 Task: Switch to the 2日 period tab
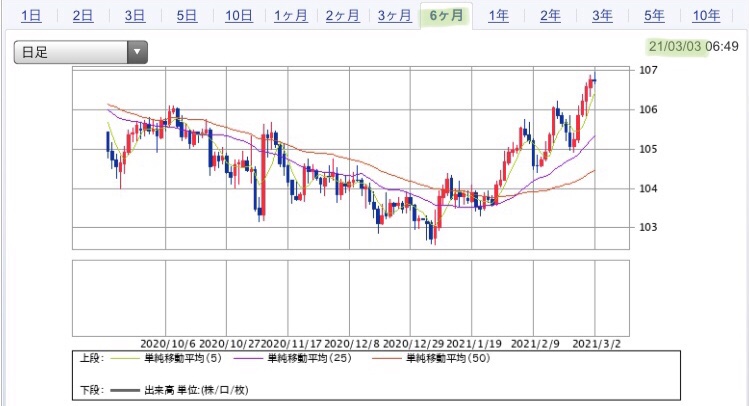pyautogui.click(x=83, y=16)
